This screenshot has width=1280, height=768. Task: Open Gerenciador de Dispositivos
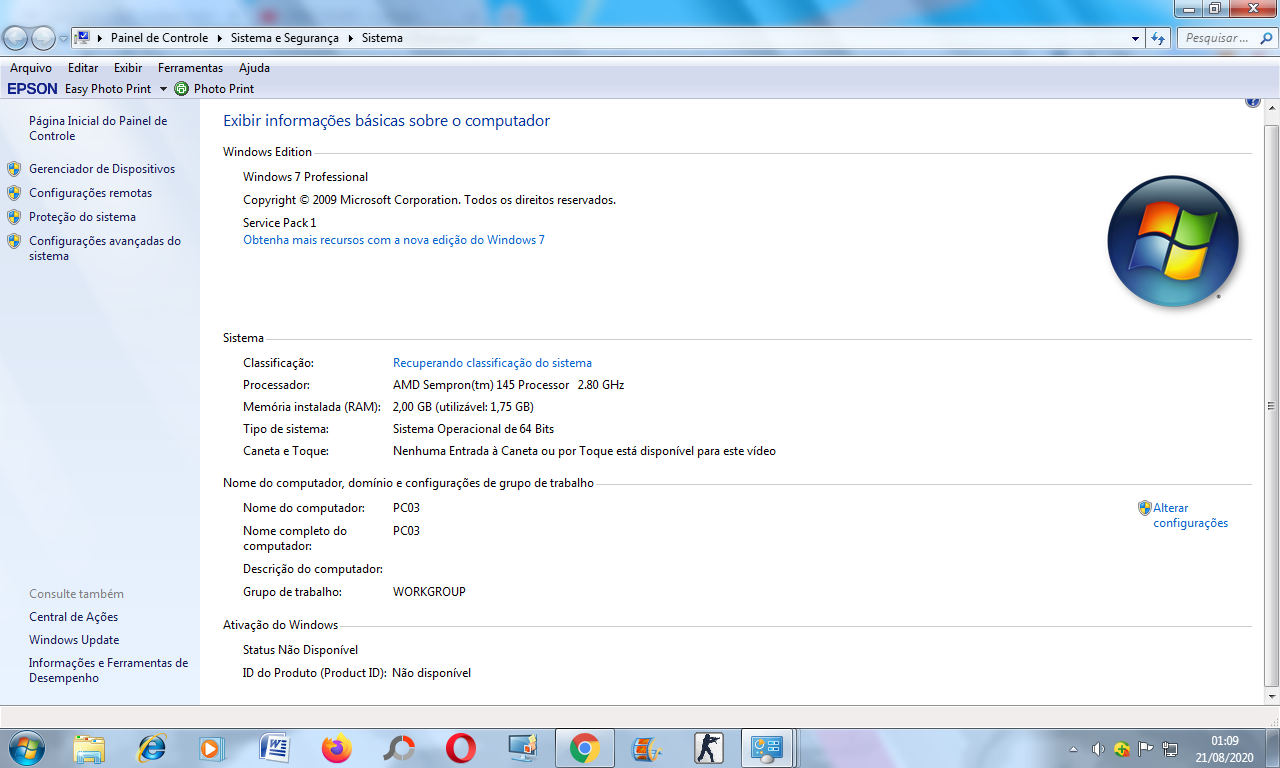click(x=102, y=169)
